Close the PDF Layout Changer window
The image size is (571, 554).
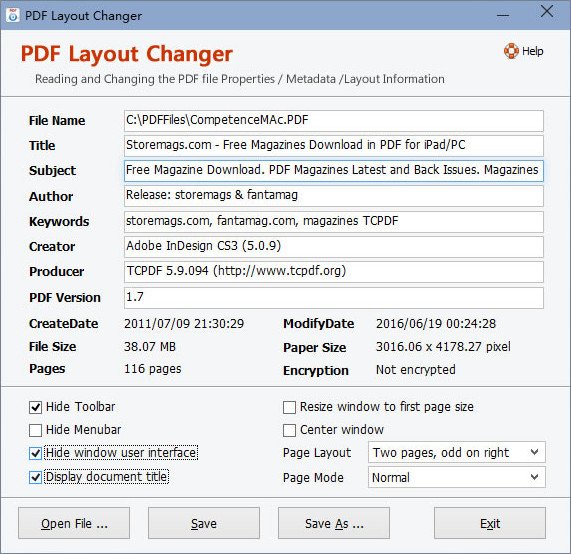click(547, 12)
